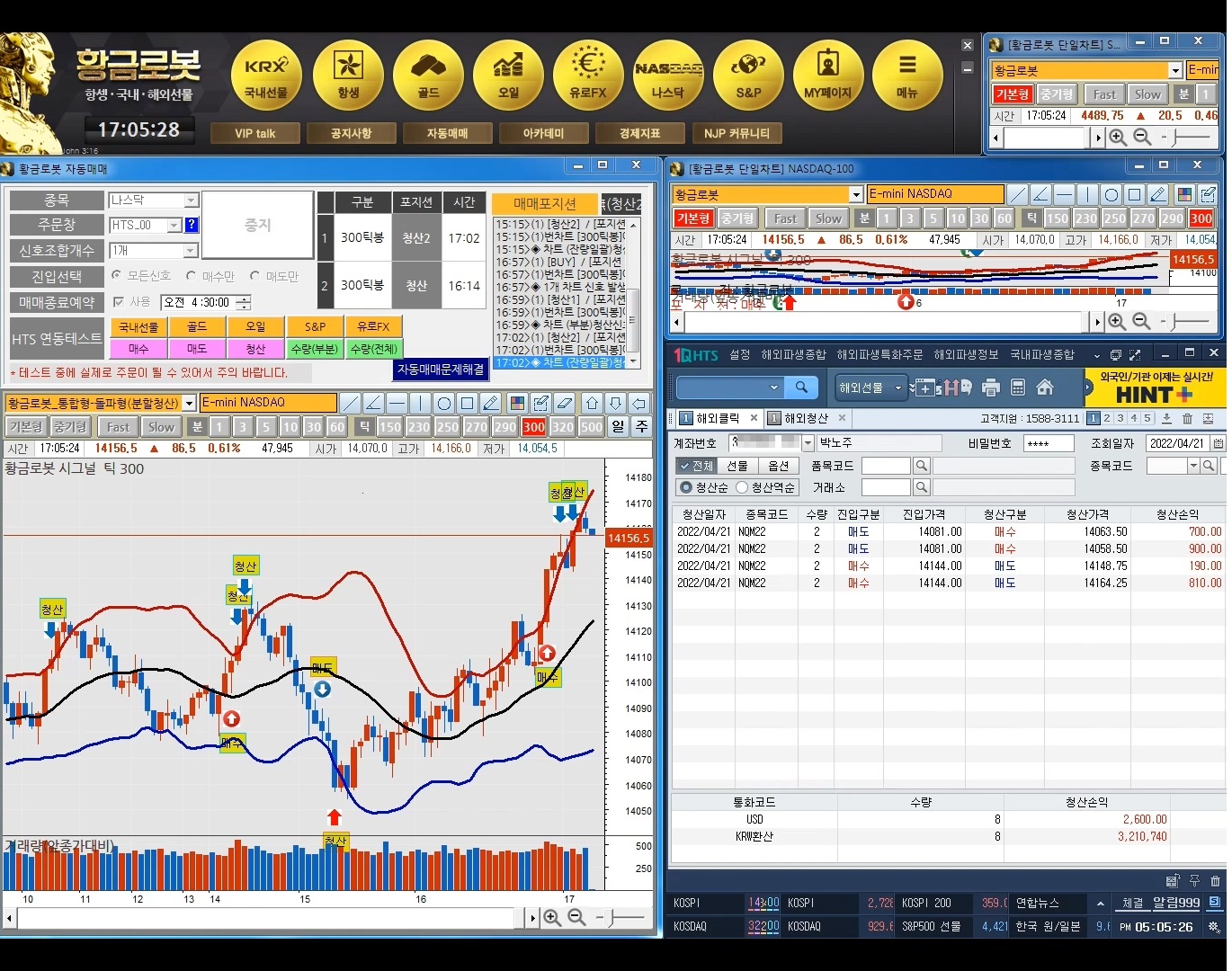Open the 오일 chart icon
Screen dimensions: 1232x971
pyautogui.click(x=508, y=76)
